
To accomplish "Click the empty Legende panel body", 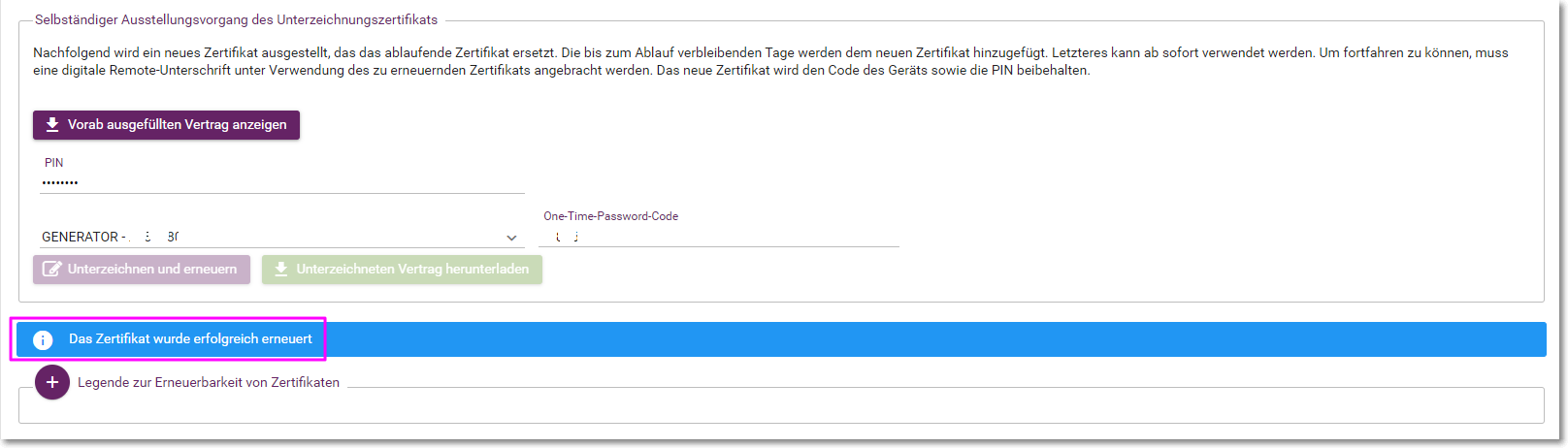I will (x=781, y=407).
